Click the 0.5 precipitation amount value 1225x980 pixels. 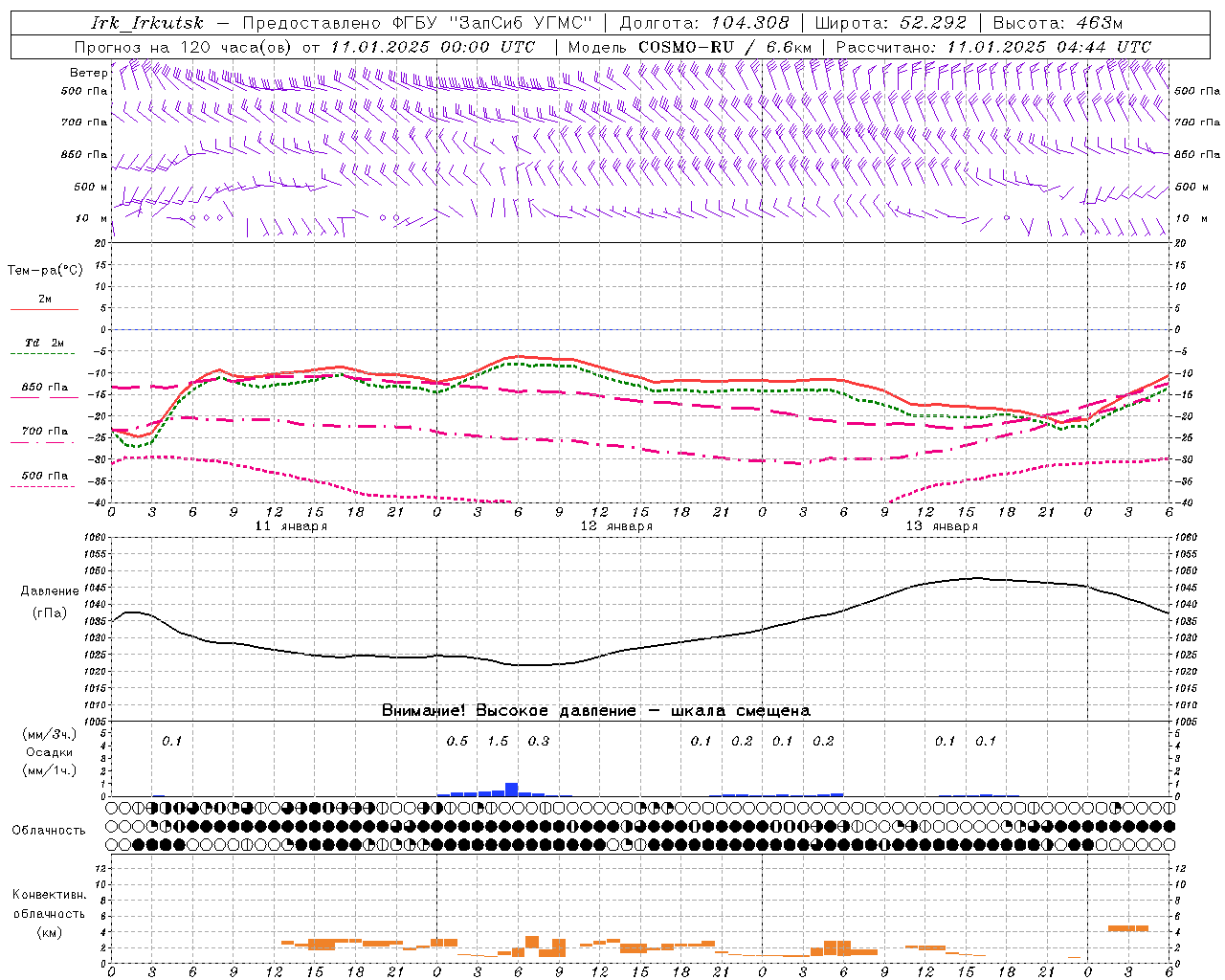(457, 741)
